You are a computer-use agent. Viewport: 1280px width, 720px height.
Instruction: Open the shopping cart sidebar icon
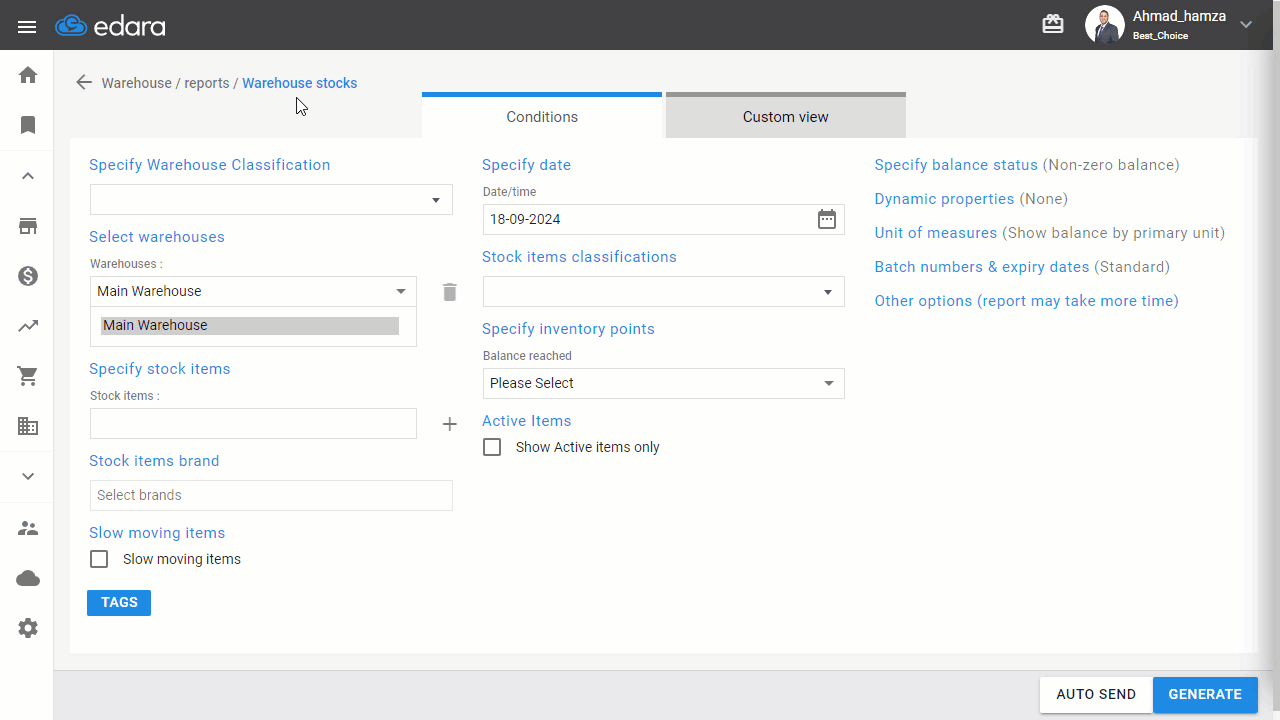click(x=28, y=376)
